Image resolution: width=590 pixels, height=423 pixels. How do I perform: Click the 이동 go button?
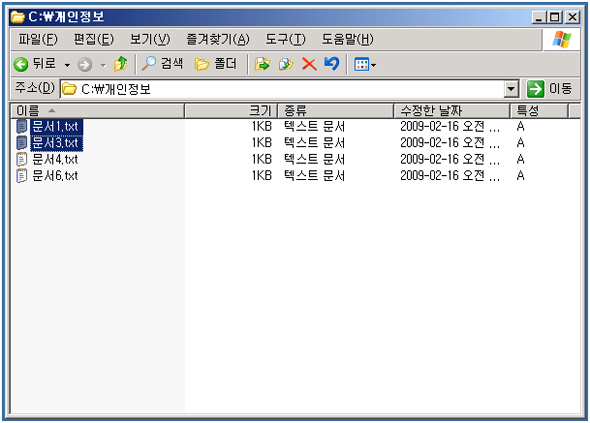tap(549, 89)
